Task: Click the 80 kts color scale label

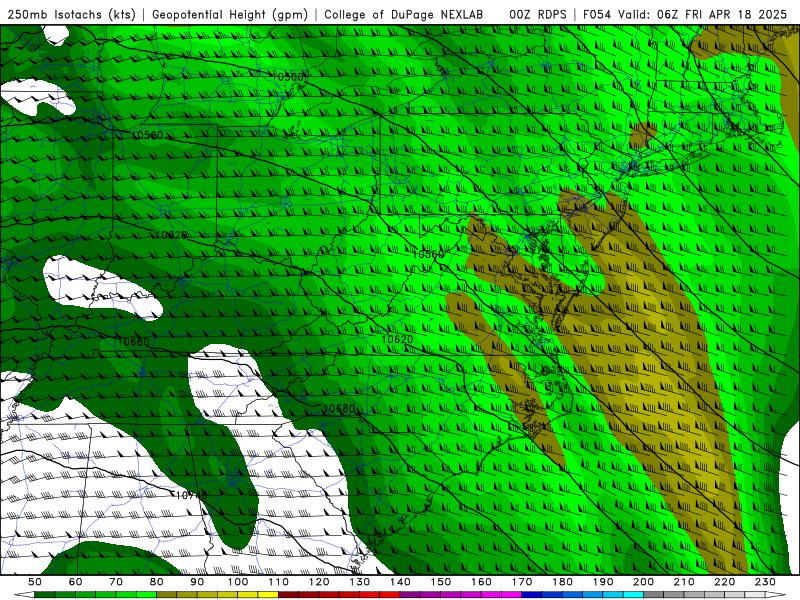Action: point(157,582)
